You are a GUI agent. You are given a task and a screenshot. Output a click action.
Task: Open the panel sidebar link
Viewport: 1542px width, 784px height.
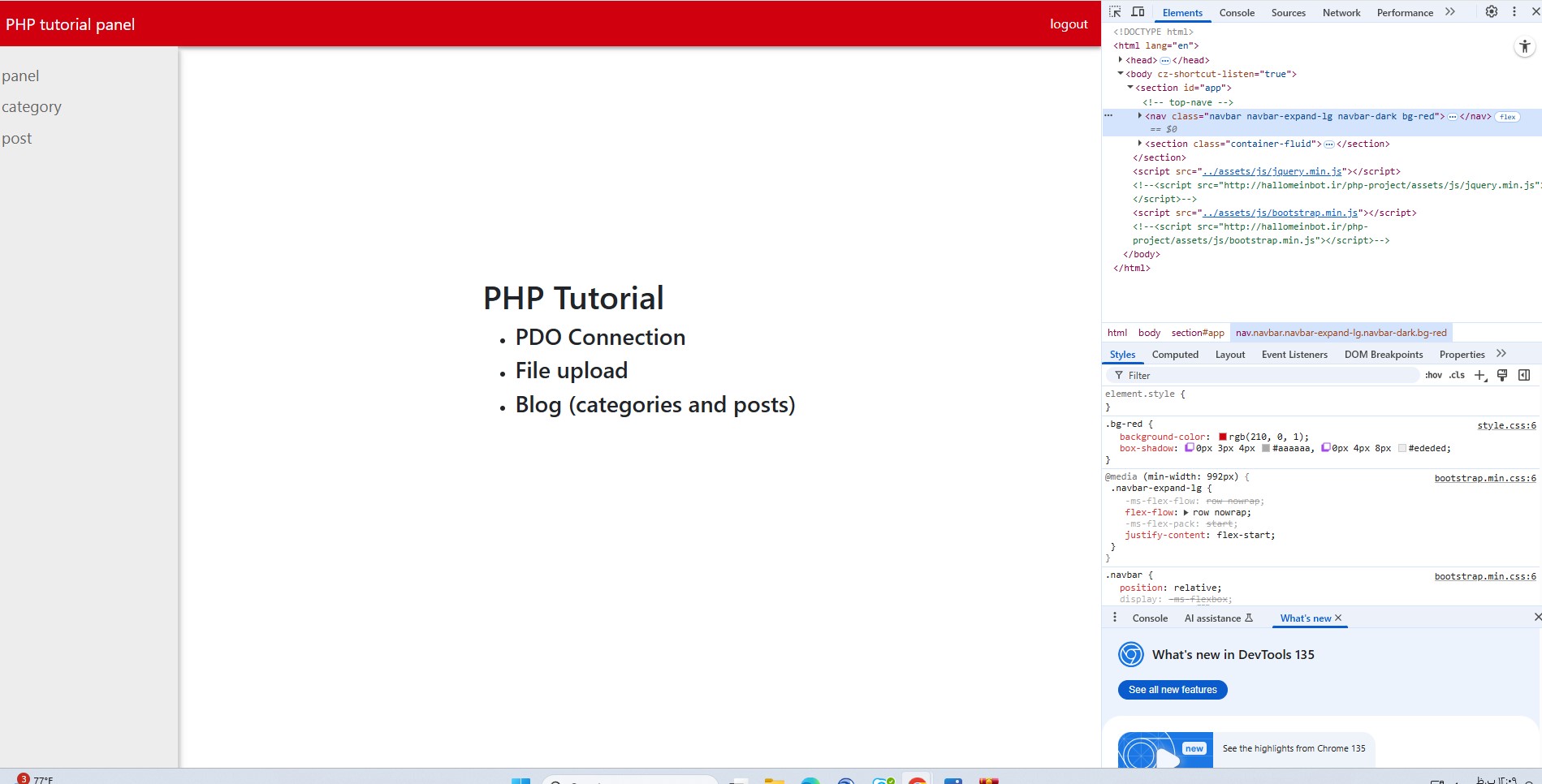point(20,75)
